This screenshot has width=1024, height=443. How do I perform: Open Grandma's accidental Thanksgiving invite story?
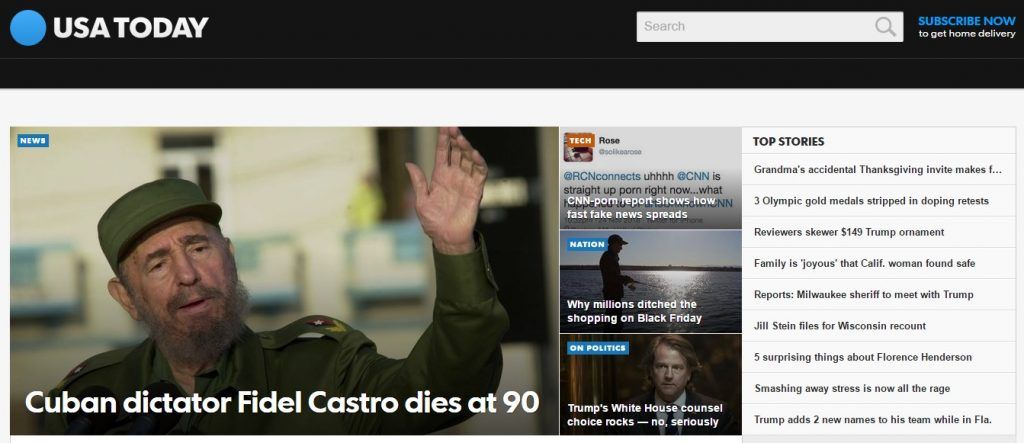click(878, 169)
